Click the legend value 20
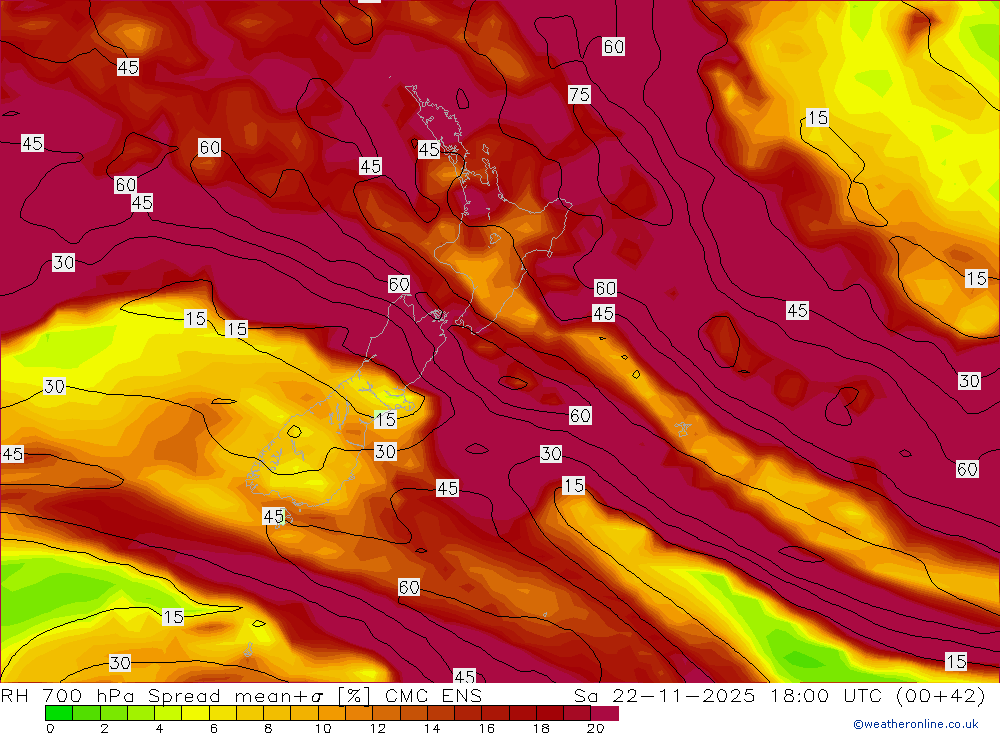1000x733 pixels. pyautogui.click(x=595, y=728)
